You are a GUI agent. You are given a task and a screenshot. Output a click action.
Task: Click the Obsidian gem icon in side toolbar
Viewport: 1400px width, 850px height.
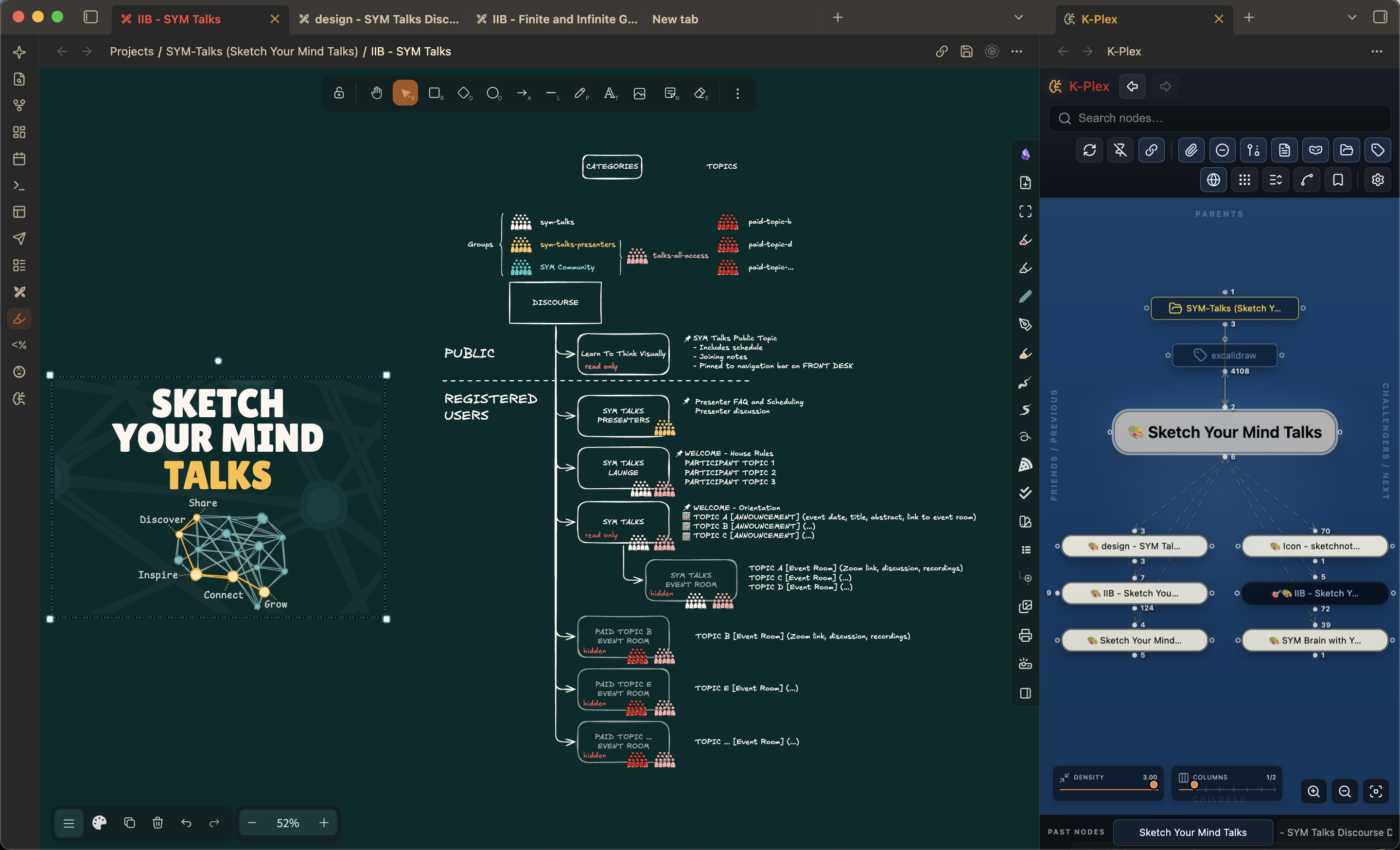(x=1026, y=155)
